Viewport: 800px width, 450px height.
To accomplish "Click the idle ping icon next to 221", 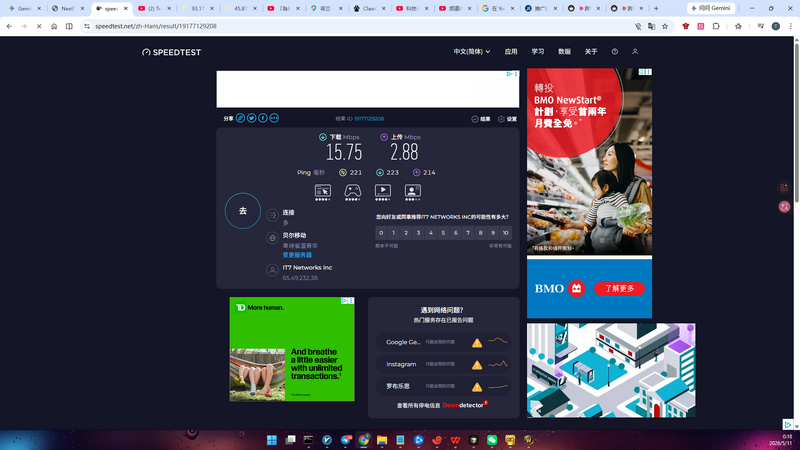I will tap(343, 172).
